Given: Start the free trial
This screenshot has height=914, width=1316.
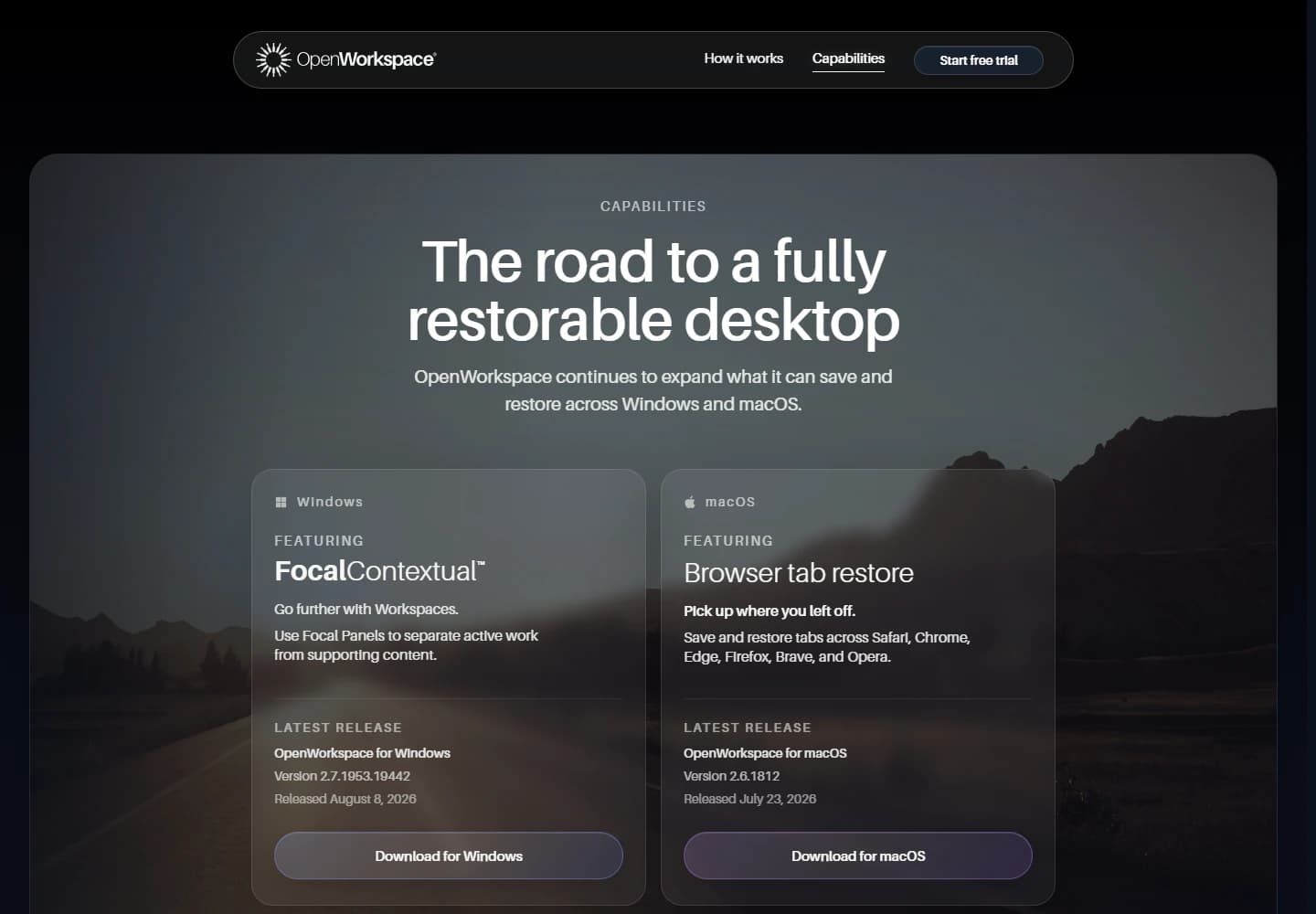Looking at the screenshot, I should click(x=978, y=60).
